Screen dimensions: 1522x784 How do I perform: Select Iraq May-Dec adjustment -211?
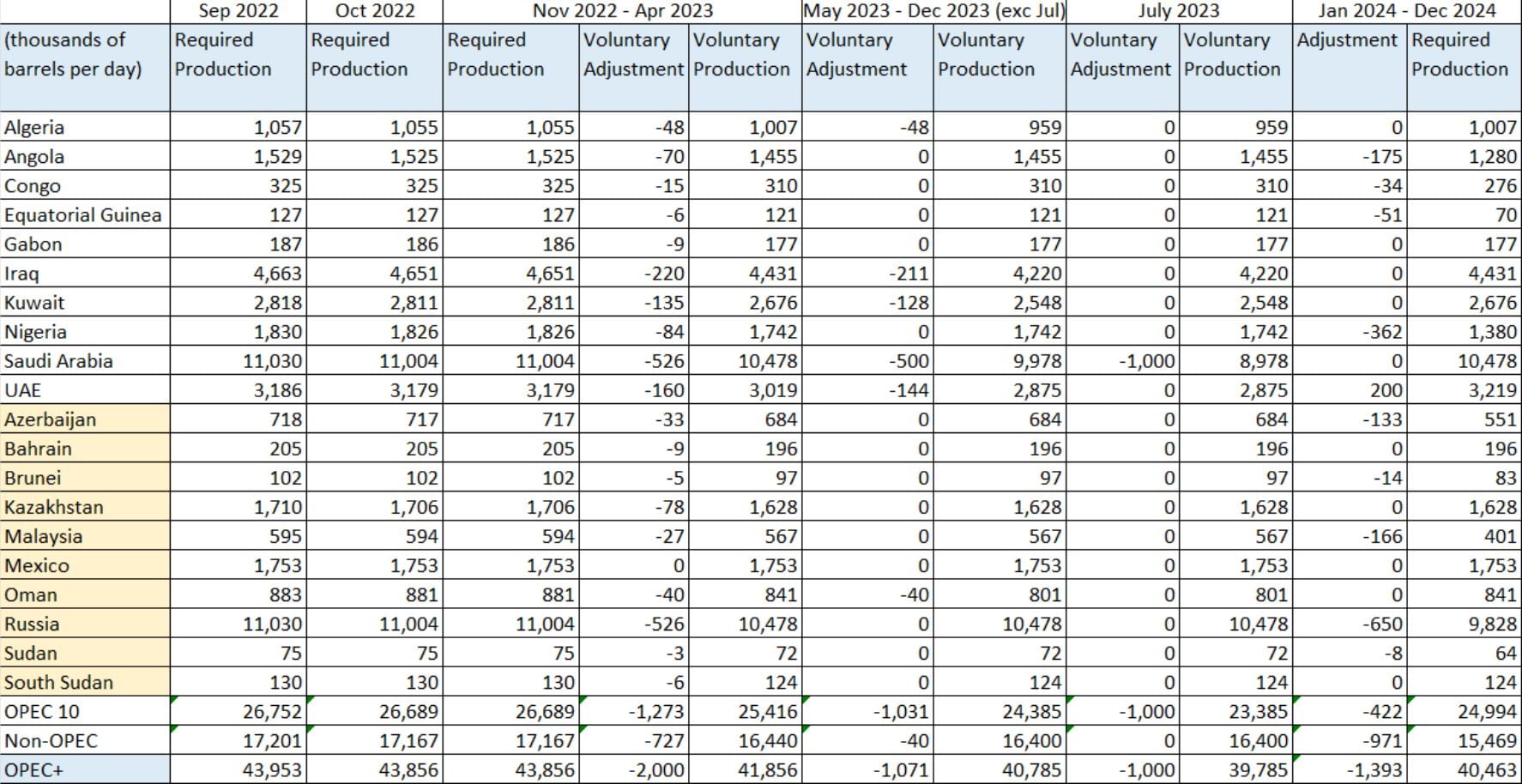pos(867,273)
